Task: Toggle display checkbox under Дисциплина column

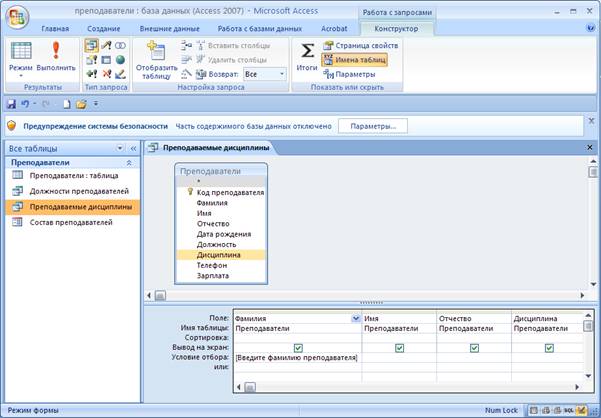Action: [x=549, y=347]
